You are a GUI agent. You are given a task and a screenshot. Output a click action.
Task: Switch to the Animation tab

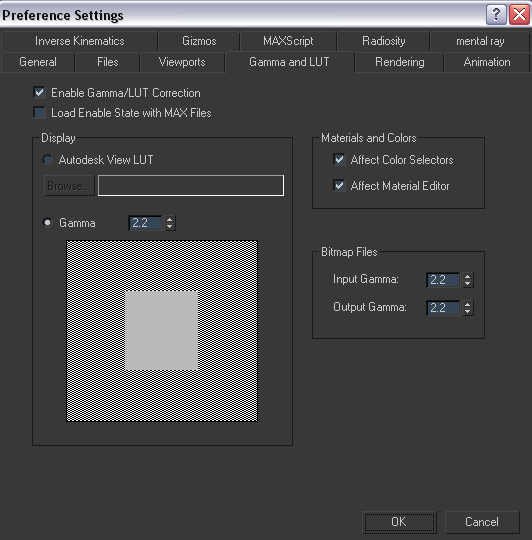487,62
